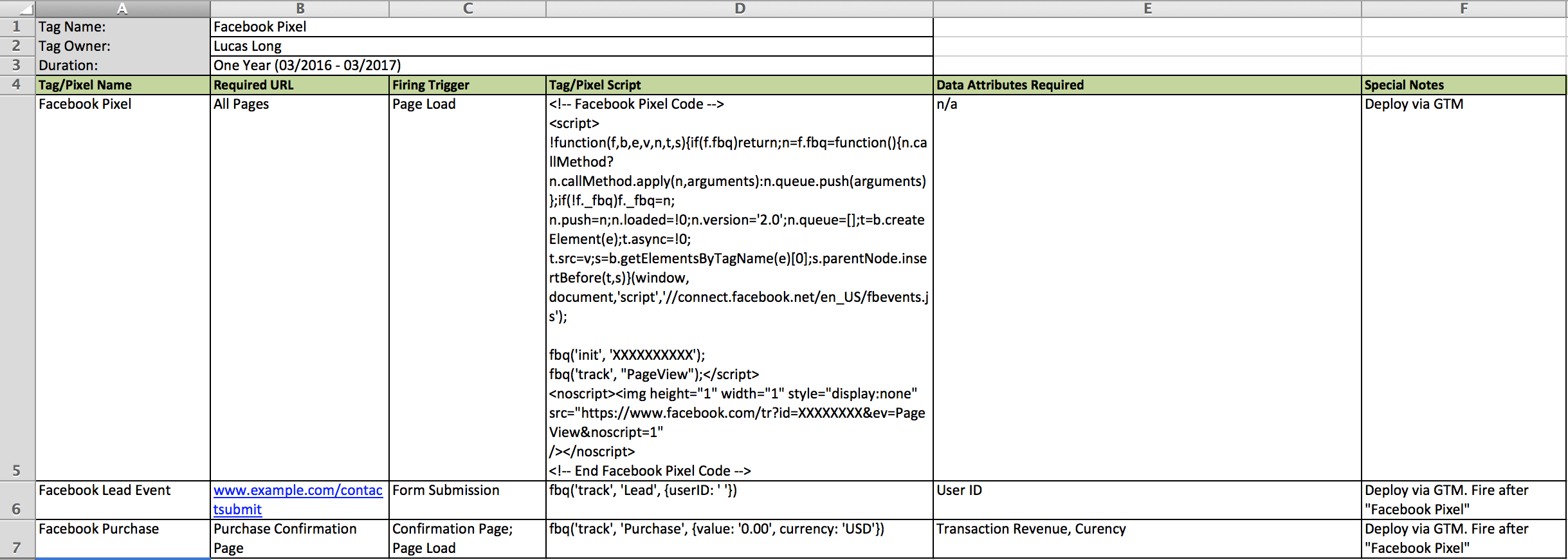Image resolution: width=1568 pixels, height=560 pixels.
Task: Select the 'All Pages' cell
Action: [300, 288]
